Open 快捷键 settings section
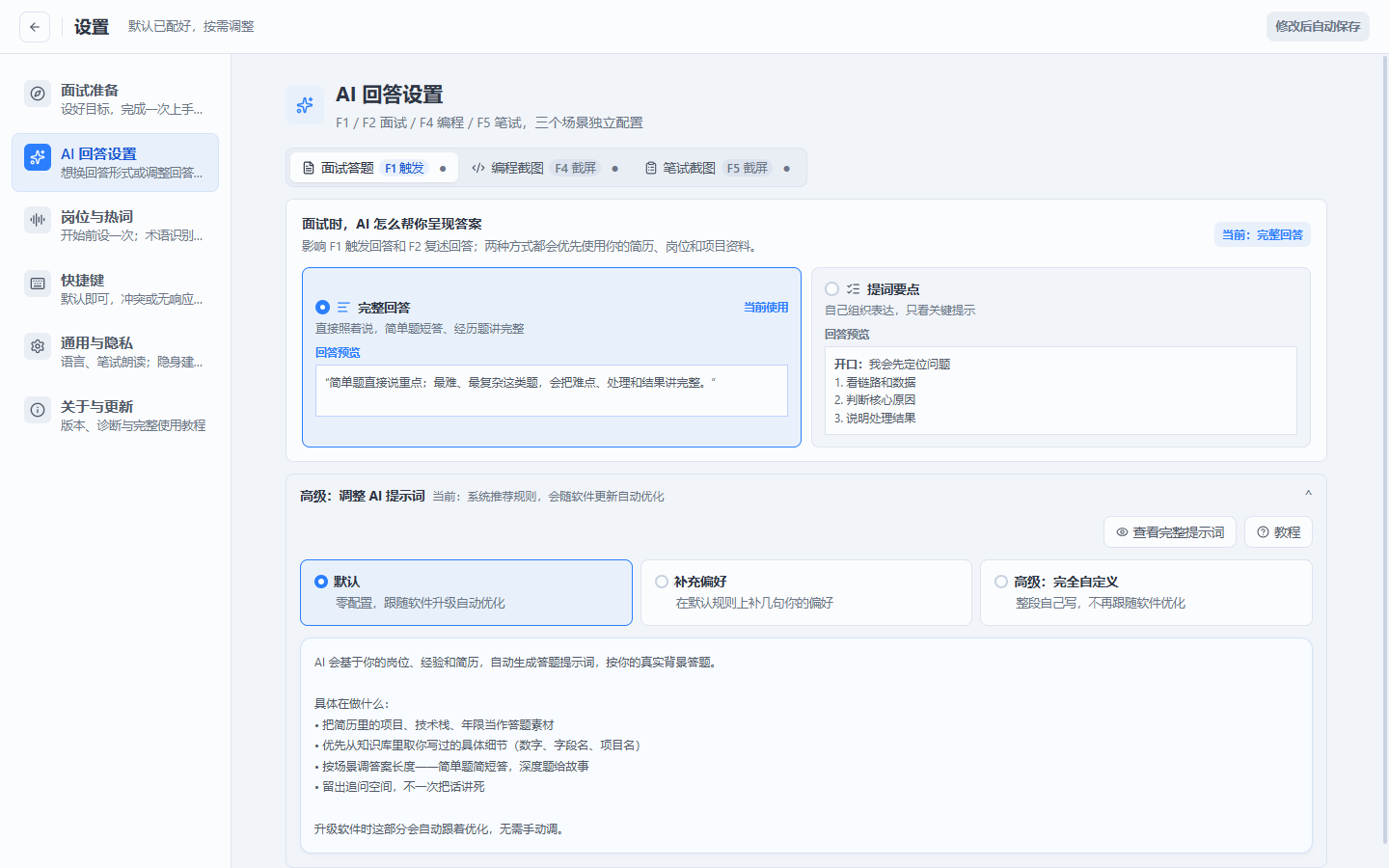Image resolution: width=1389 pixels, height=868 pixels. coord(115,288)
